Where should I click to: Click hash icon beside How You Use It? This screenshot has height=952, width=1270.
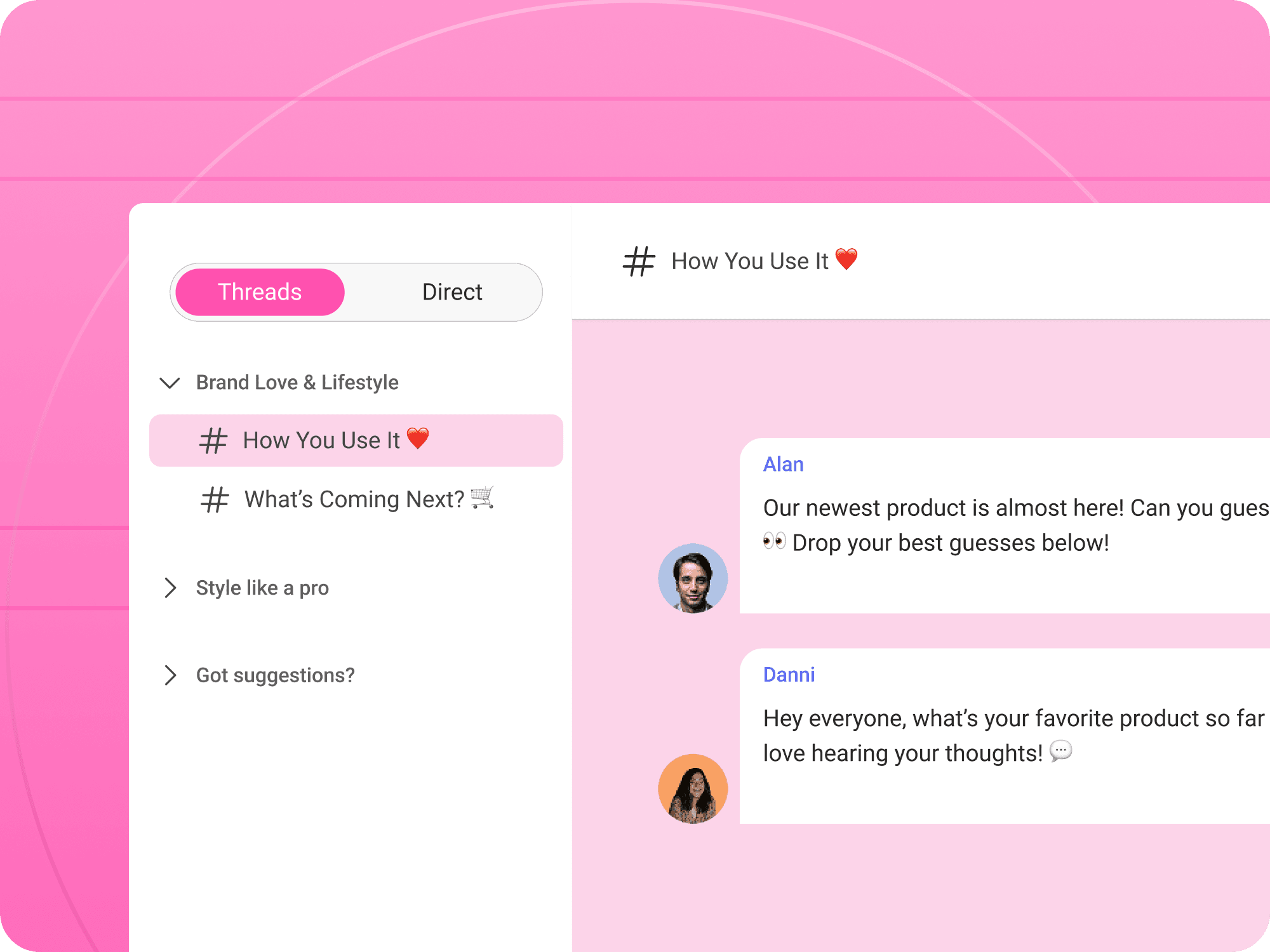(213, 440)
